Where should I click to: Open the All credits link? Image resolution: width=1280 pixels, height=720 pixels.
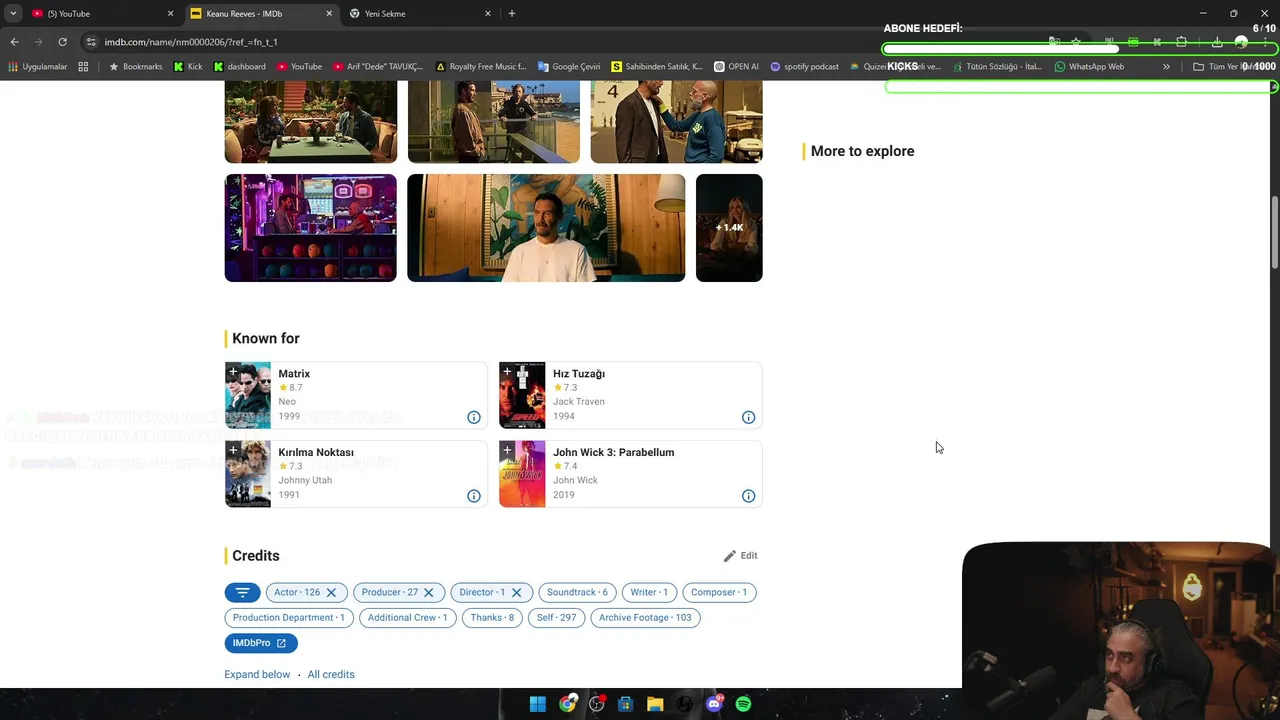coord(331,675)
